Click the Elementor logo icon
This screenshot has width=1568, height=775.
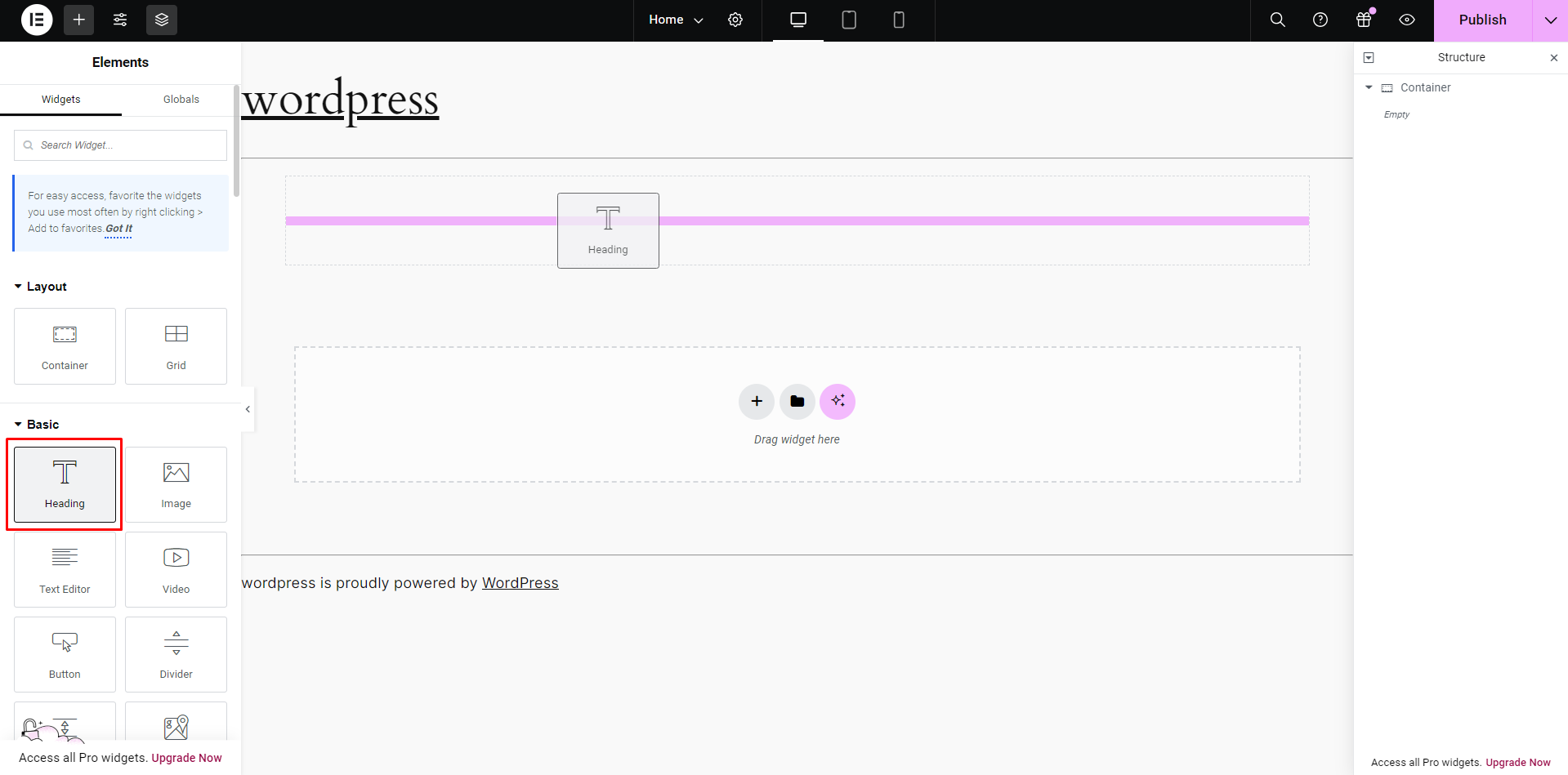pos(37,20)
